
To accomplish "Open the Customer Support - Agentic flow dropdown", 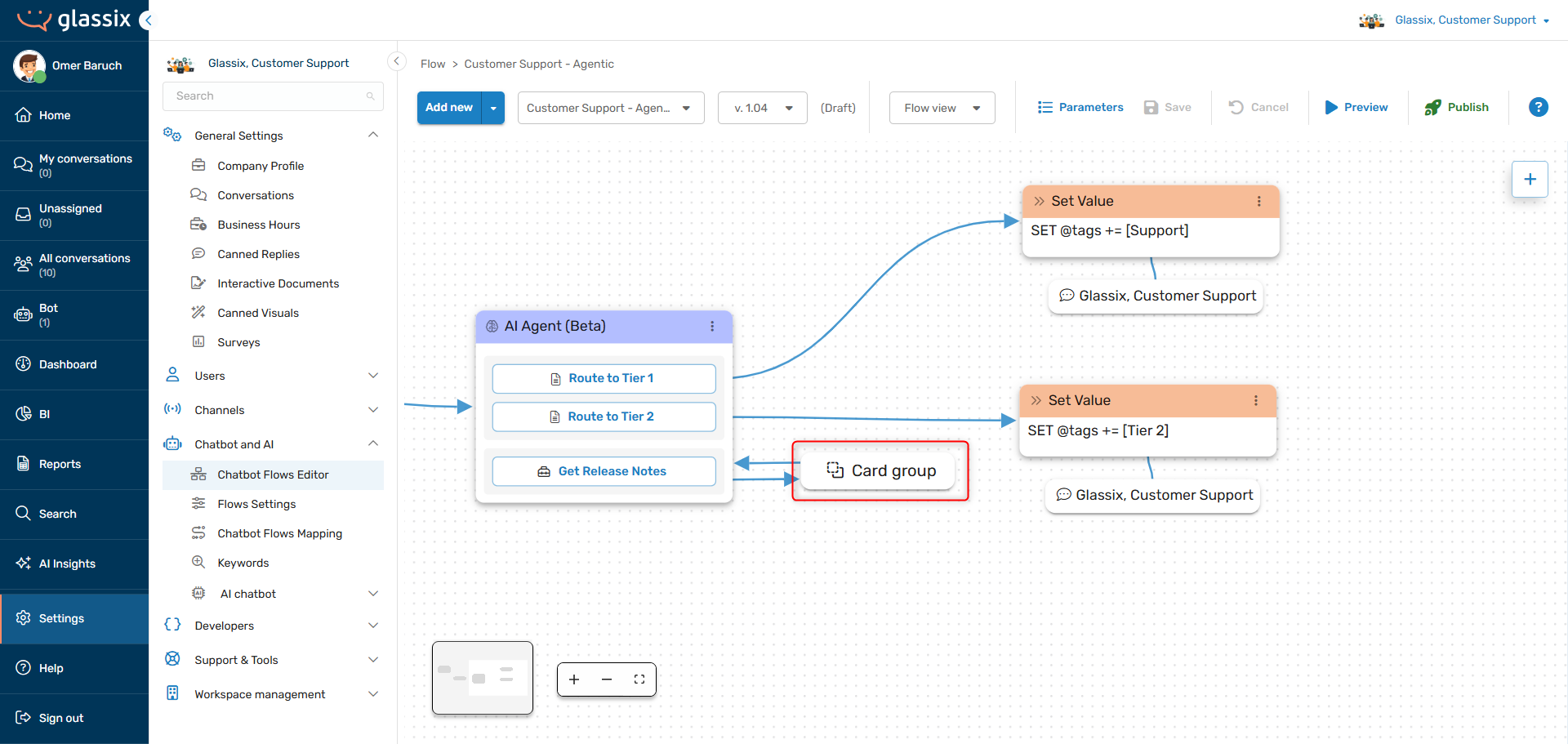I will click(611, 108).
